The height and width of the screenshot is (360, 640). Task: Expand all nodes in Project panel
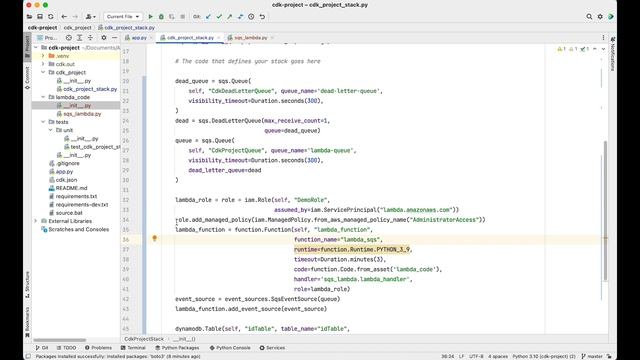pos(80,38)
